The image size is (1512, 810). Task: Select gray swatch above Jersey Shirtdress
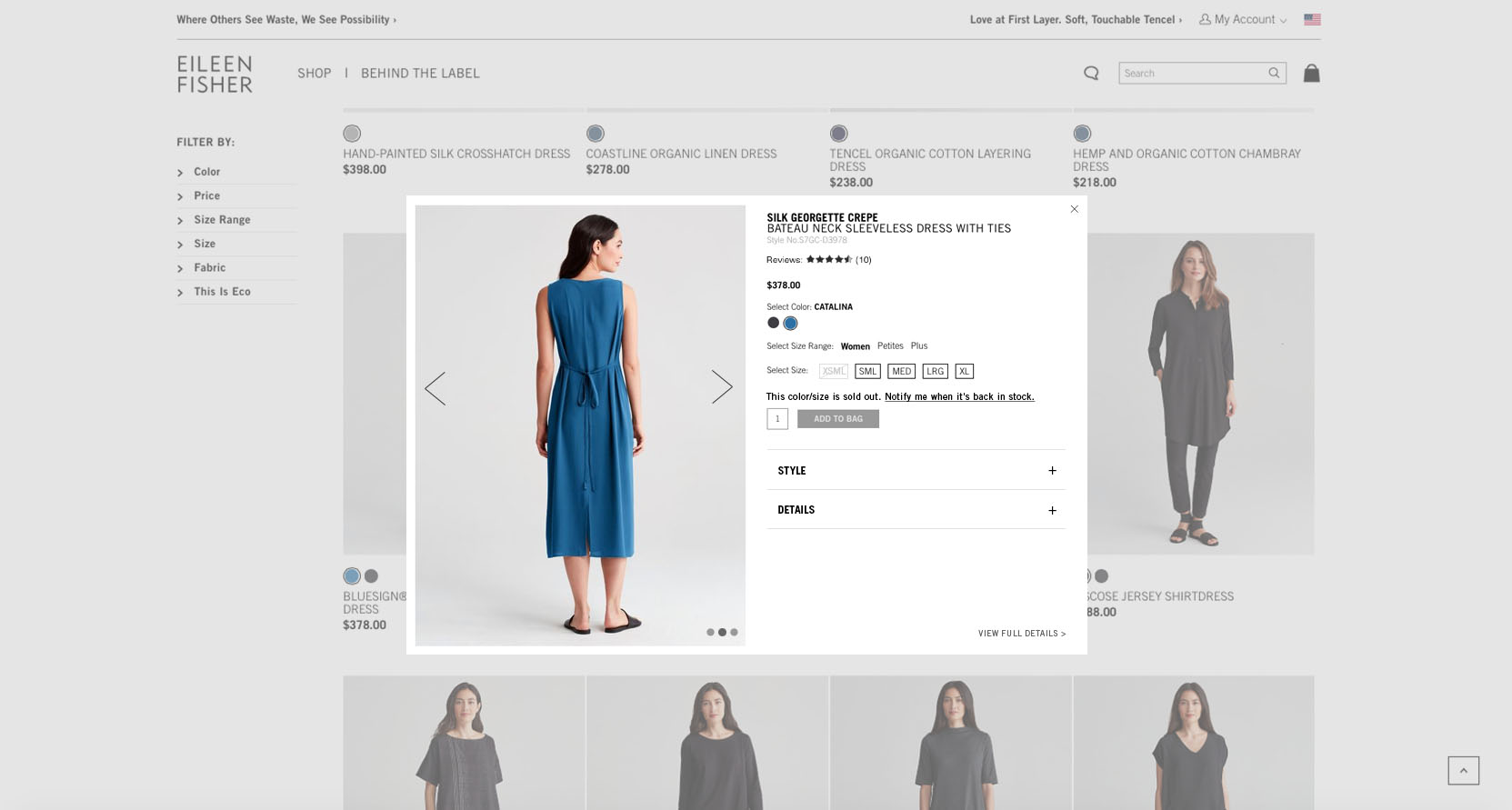1101,575
